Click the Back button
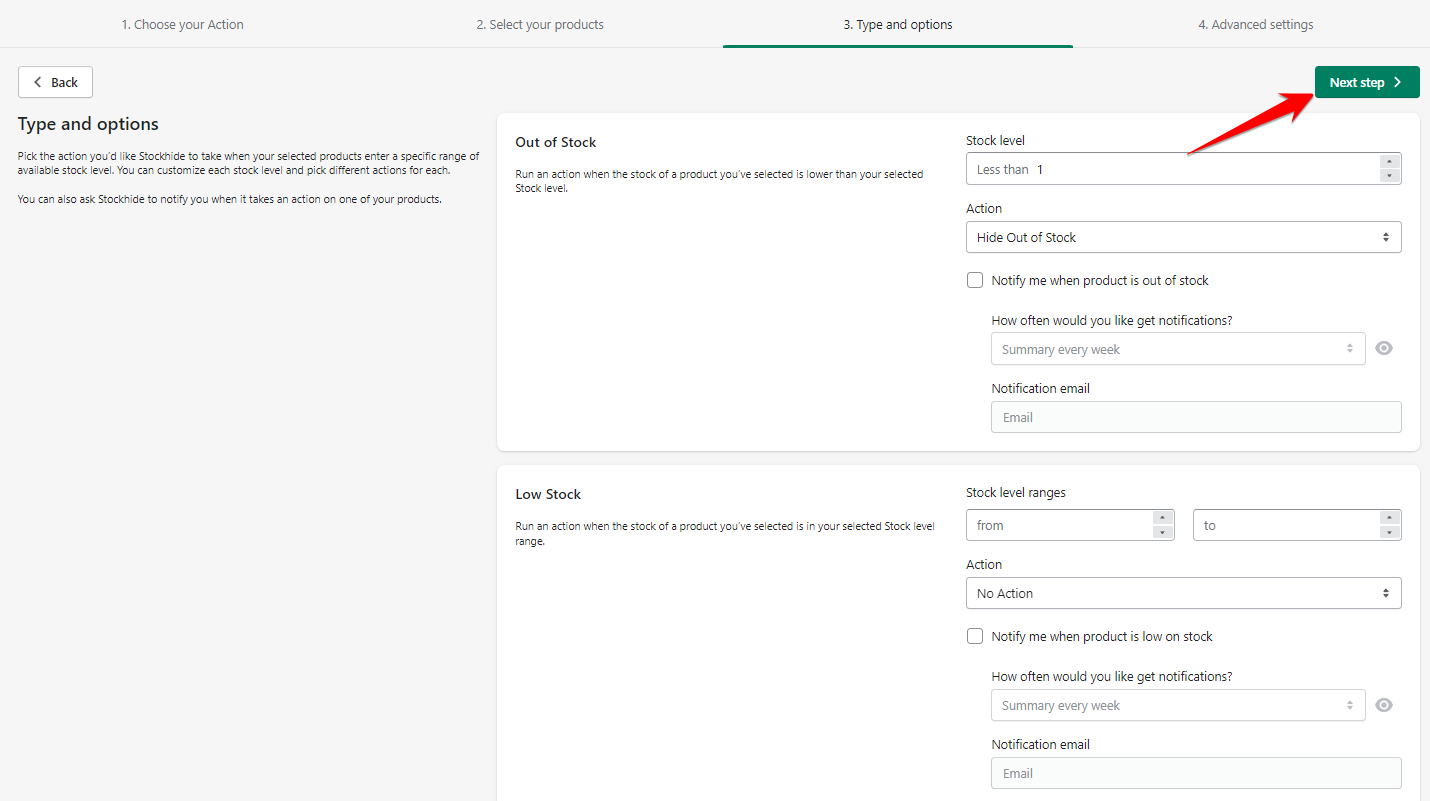The width and height of the screenshot is (1430, 801). [55, 83]
